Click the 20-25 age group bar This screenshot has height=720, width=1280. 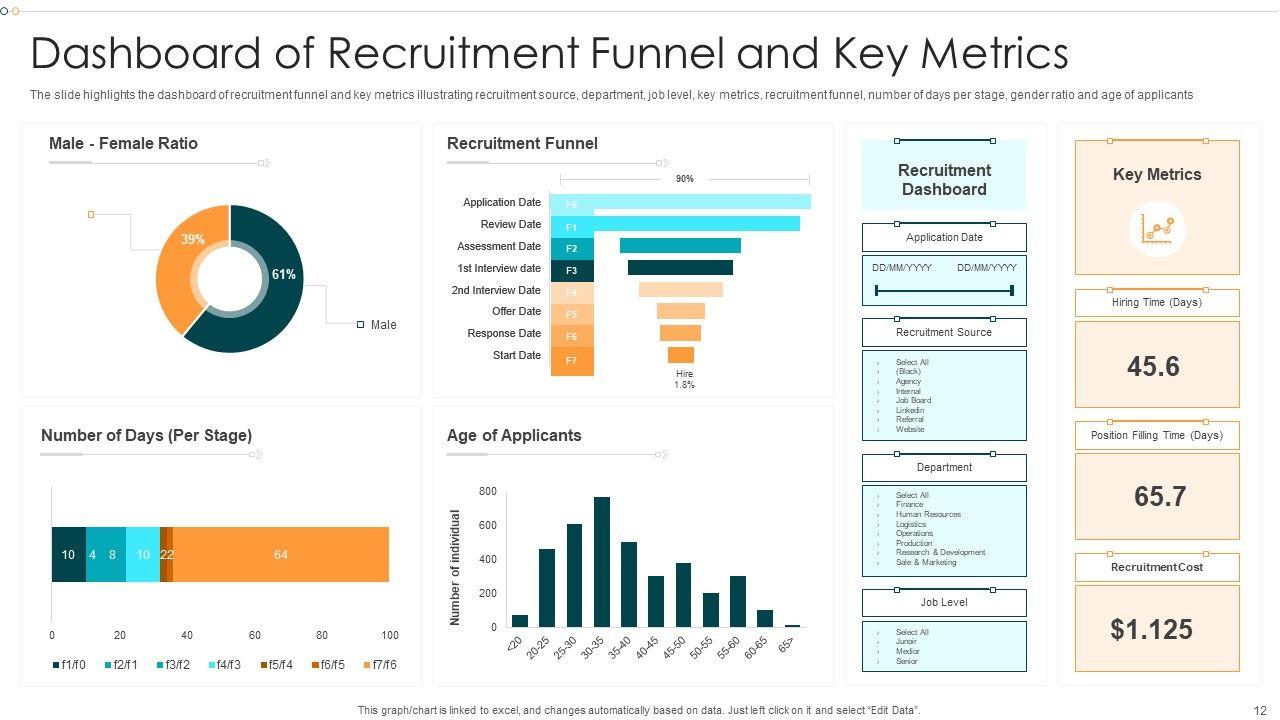click(547, 588)
